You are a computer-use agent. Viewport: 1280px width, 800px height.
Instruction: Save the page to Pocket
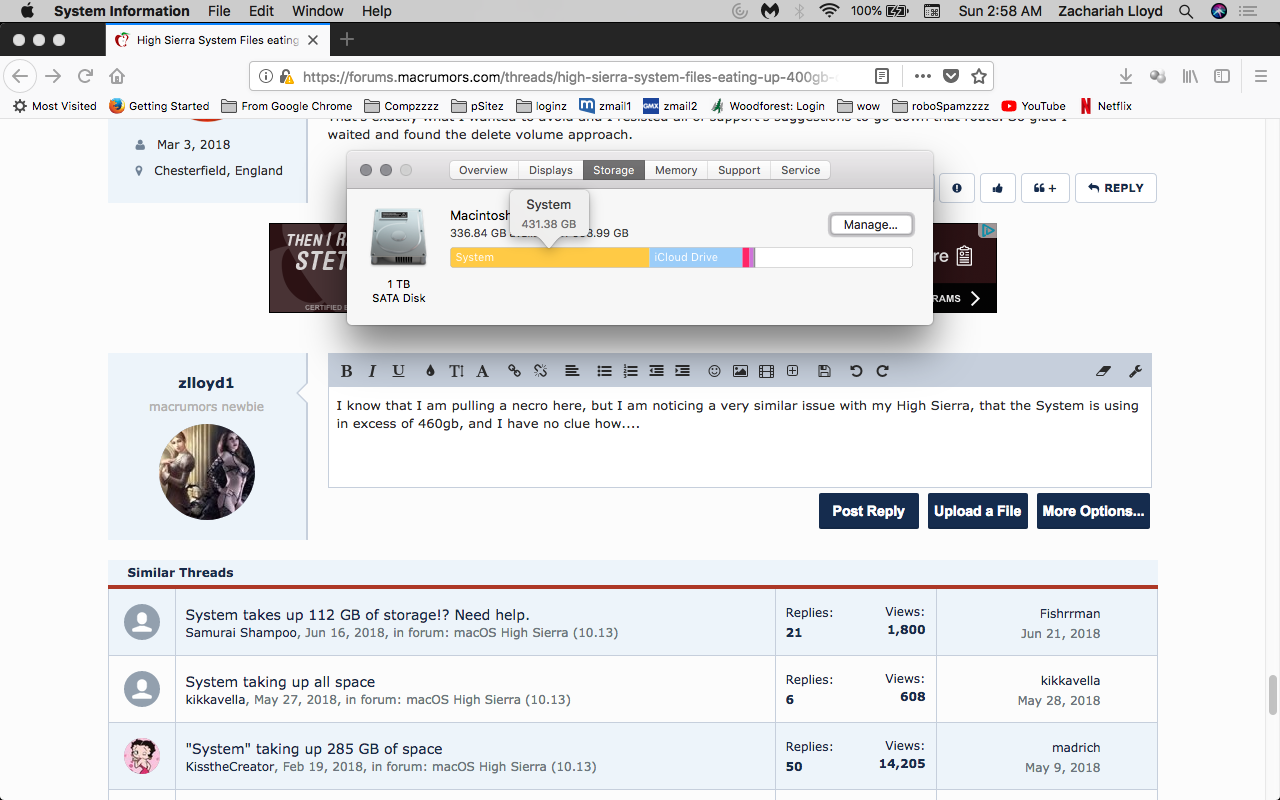click(x=951, y=76)
